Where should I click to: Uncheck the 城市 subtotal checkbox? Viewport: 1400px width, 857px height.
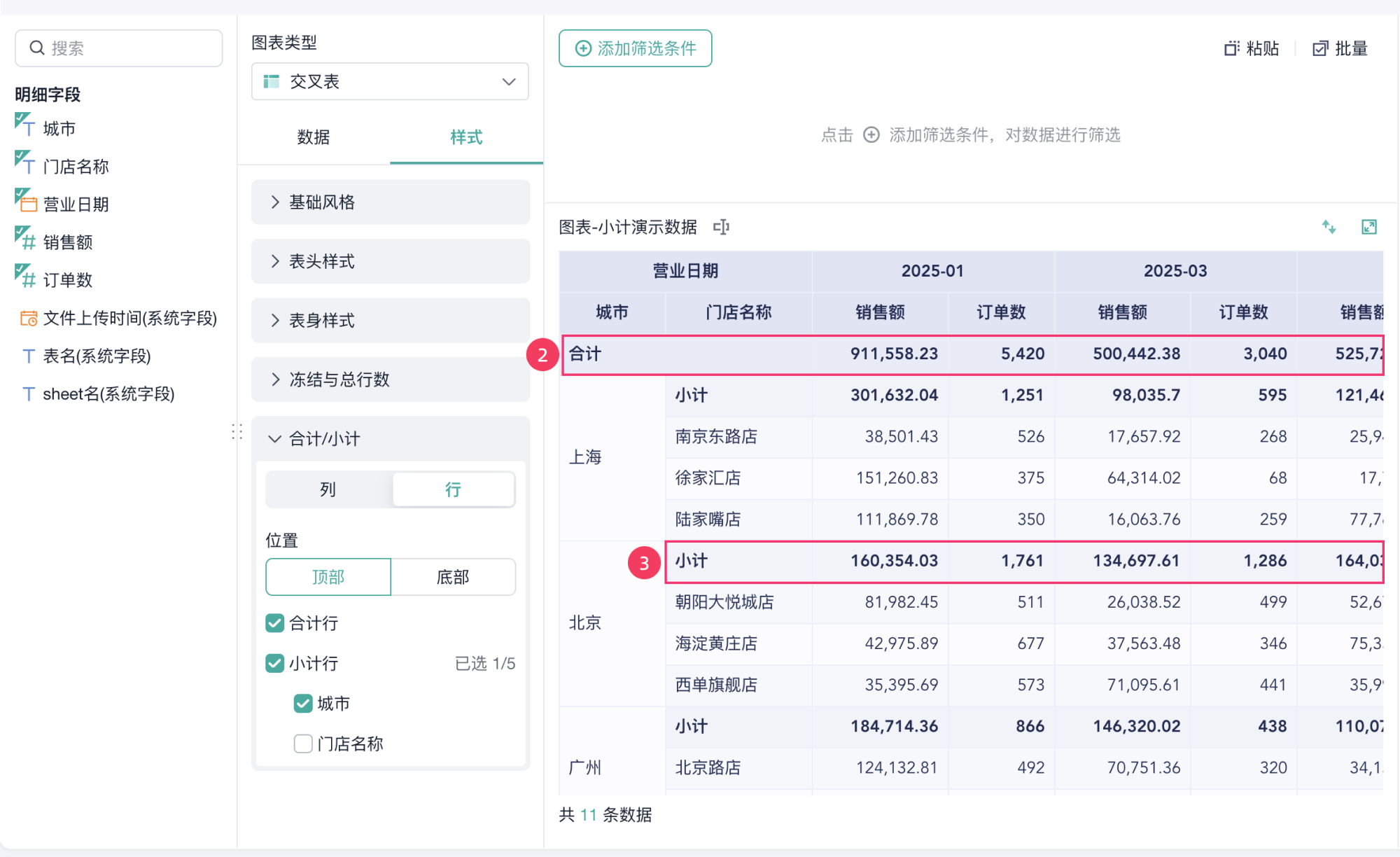tap(303, 704)
